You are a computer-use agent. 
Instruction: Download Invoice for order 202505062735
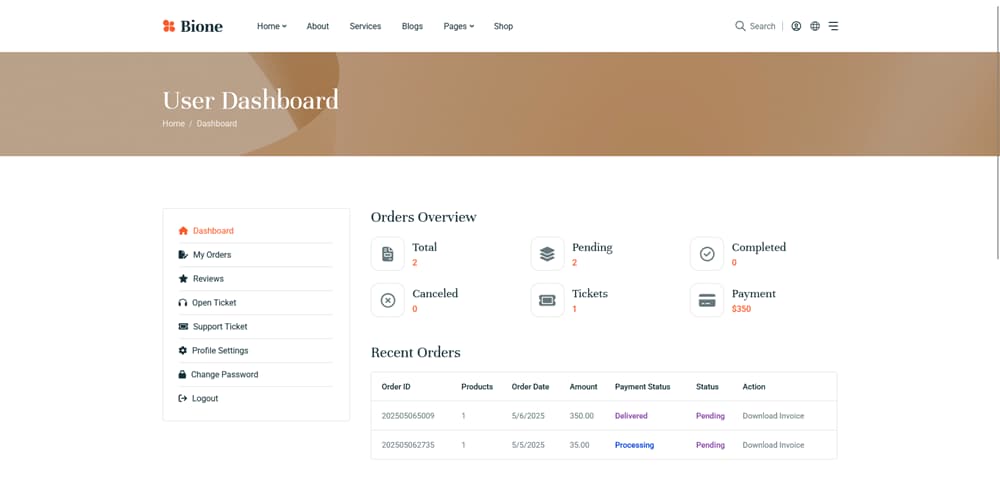pyautogui.click(x=773, y=445)
